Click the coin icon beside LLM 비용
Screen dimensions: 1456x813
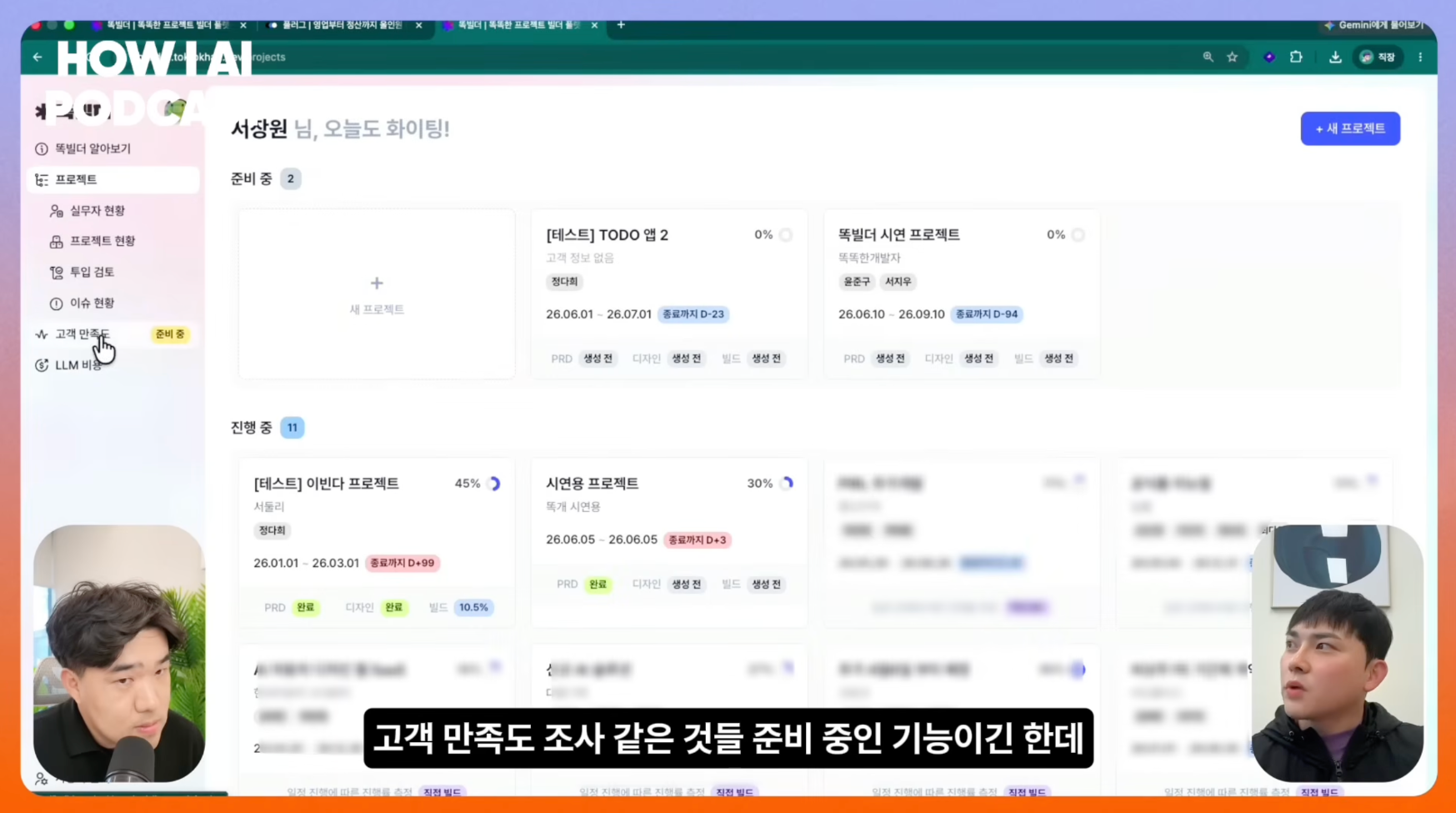pyautogui.click(x=41, y=365)
